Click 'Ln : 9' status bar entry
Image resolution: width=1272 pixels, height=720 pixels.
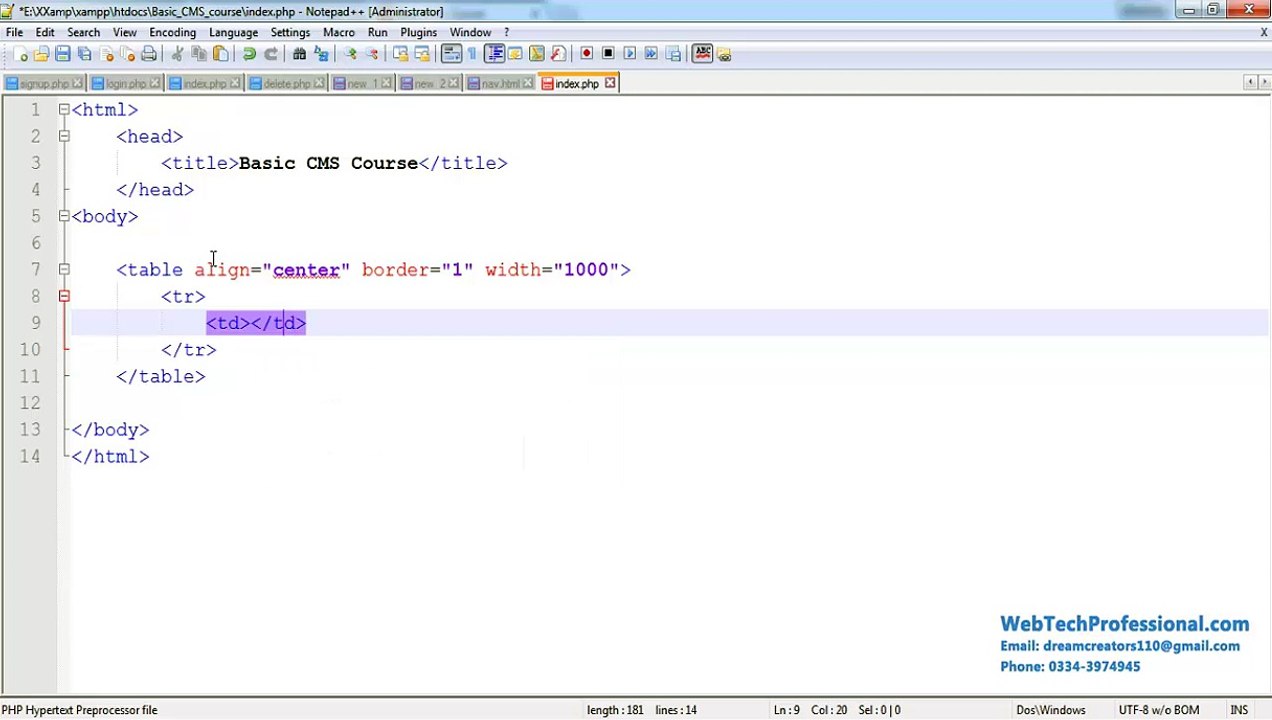[x=786, y=710]
